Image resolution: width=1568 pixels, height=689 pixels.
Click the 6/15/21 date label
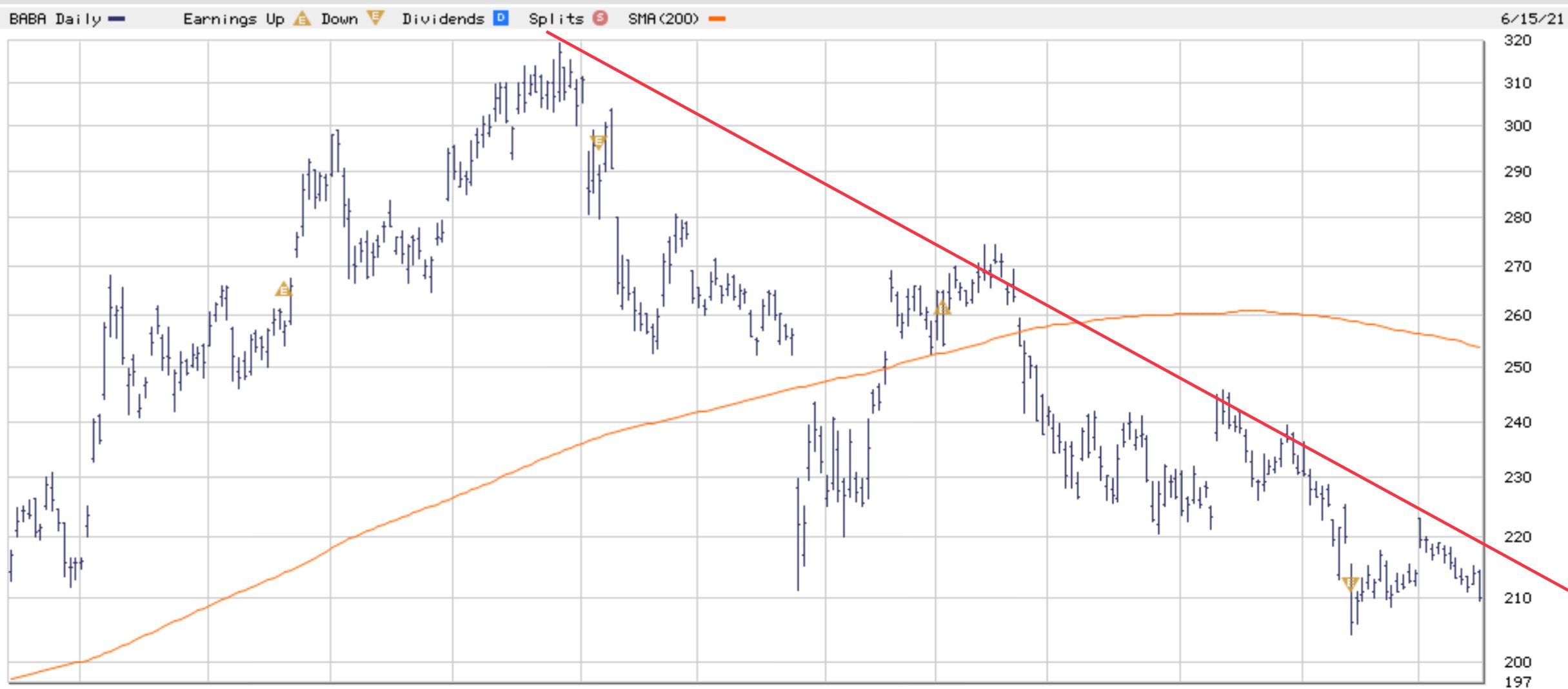click(1533, 19)
